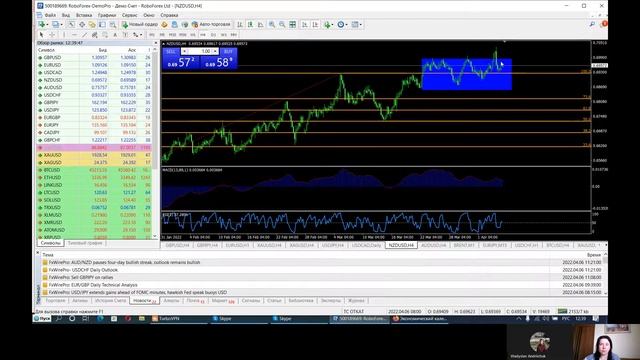This screenshot has width=640, height=360.
Task: Open the Вид menu
Action: point(66,15)
